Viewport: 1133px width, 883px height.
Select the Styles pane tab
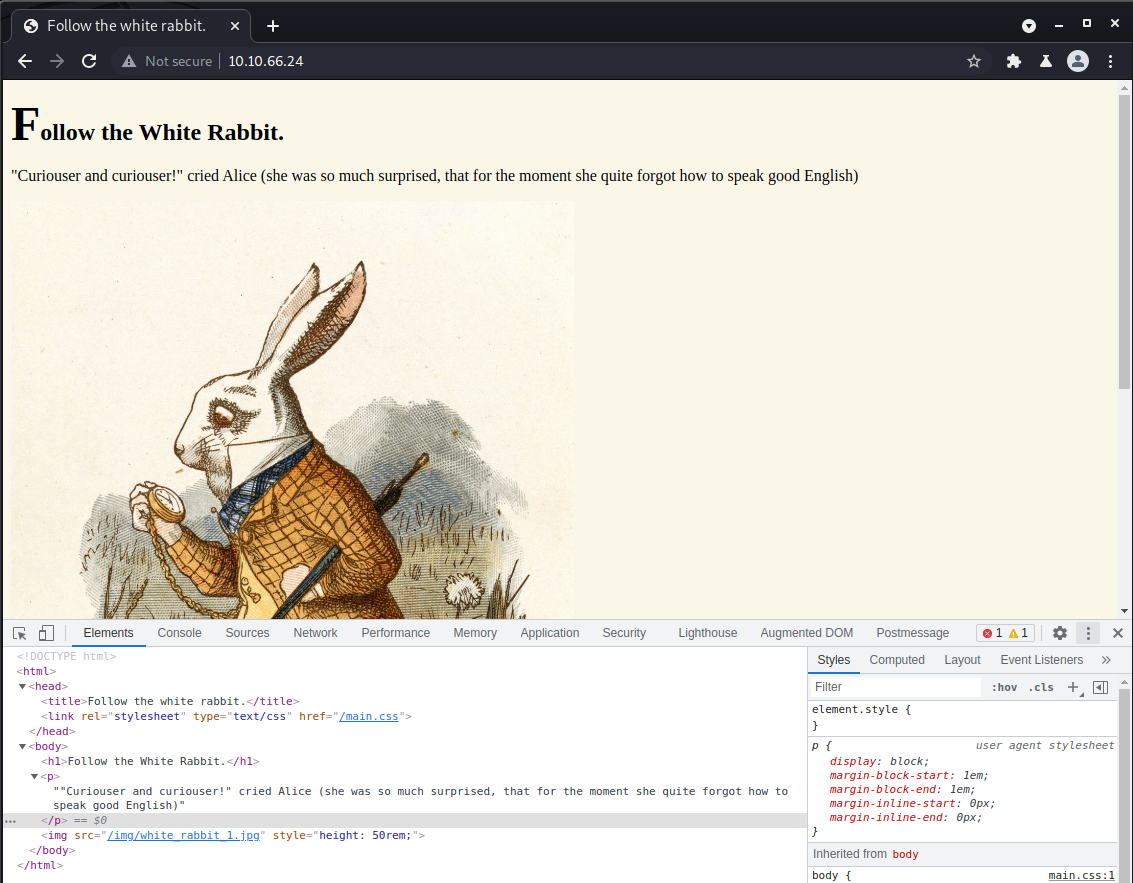click(833, 660)
